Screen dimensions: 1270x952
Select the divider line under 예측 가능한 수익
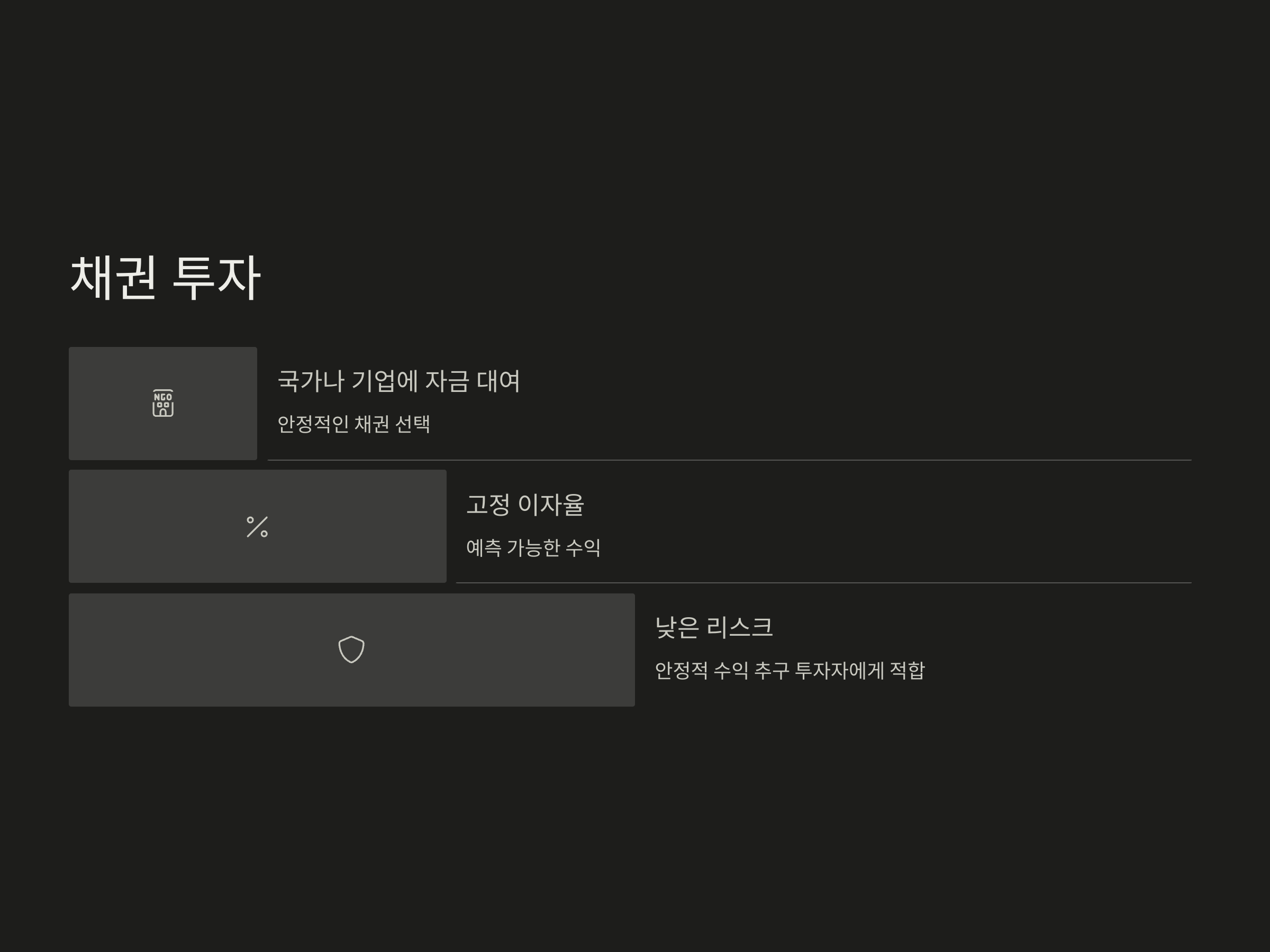pyautogui.click(x=823, y=583)
